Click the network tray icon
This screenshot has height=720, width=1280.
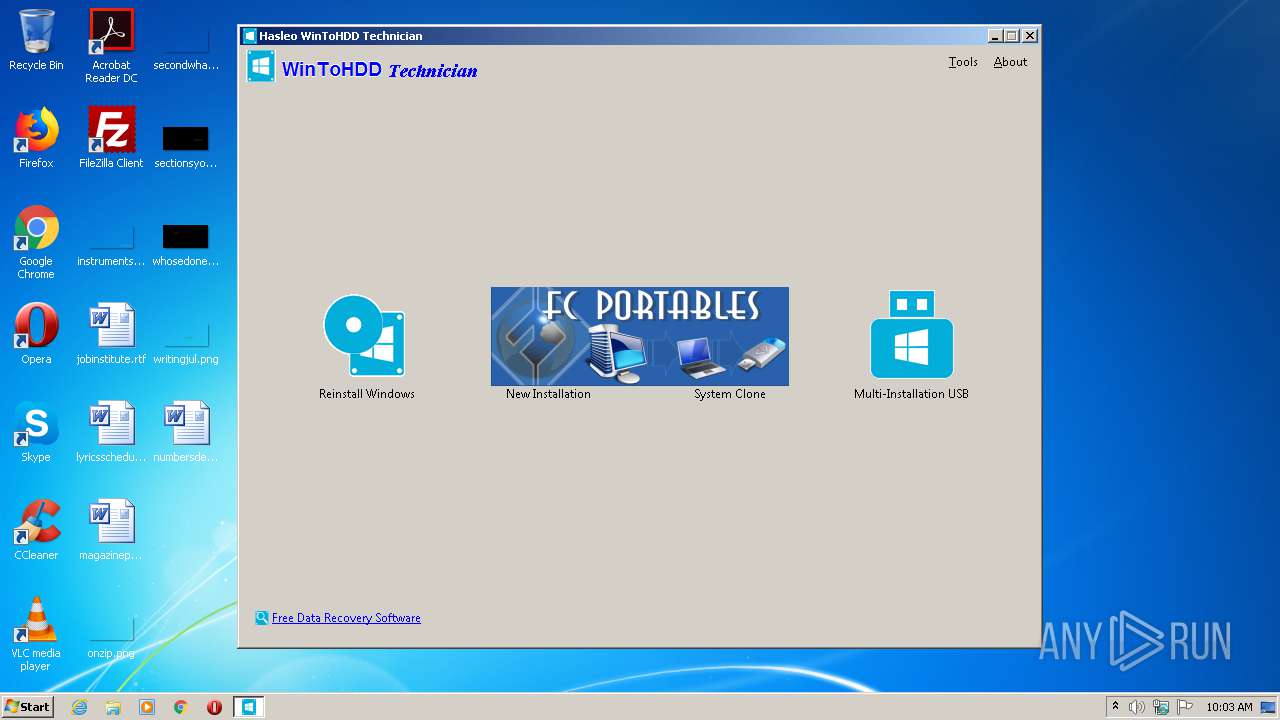click(1161, 707)
